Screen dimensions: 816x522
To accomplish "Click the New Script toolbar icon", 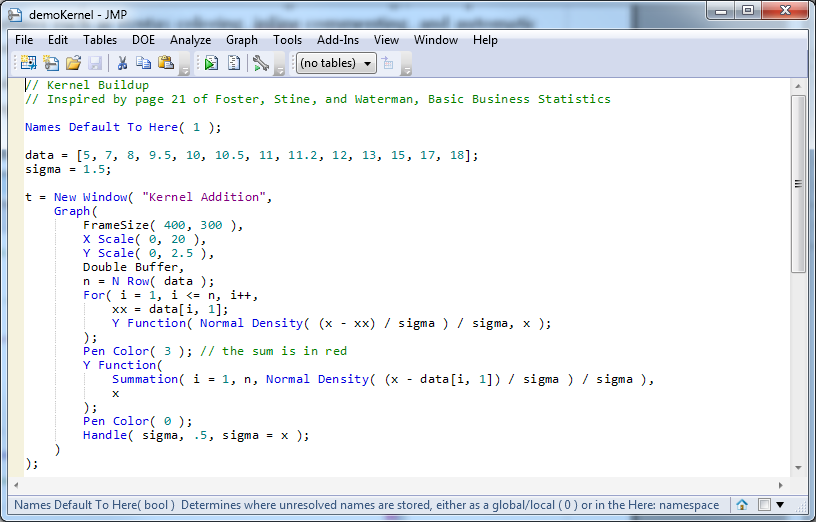I will click(51, 63).
